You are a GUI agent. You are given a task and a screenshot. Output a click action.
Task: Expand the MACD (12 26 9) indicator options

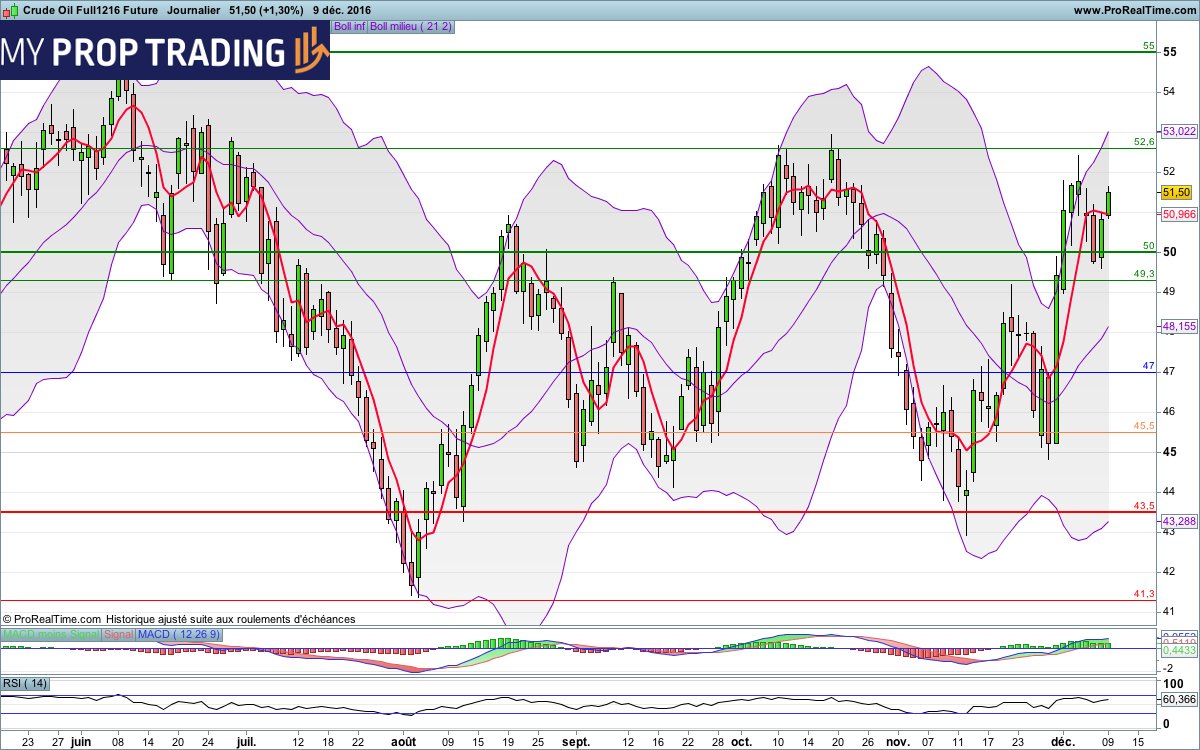tap(178, 635)
